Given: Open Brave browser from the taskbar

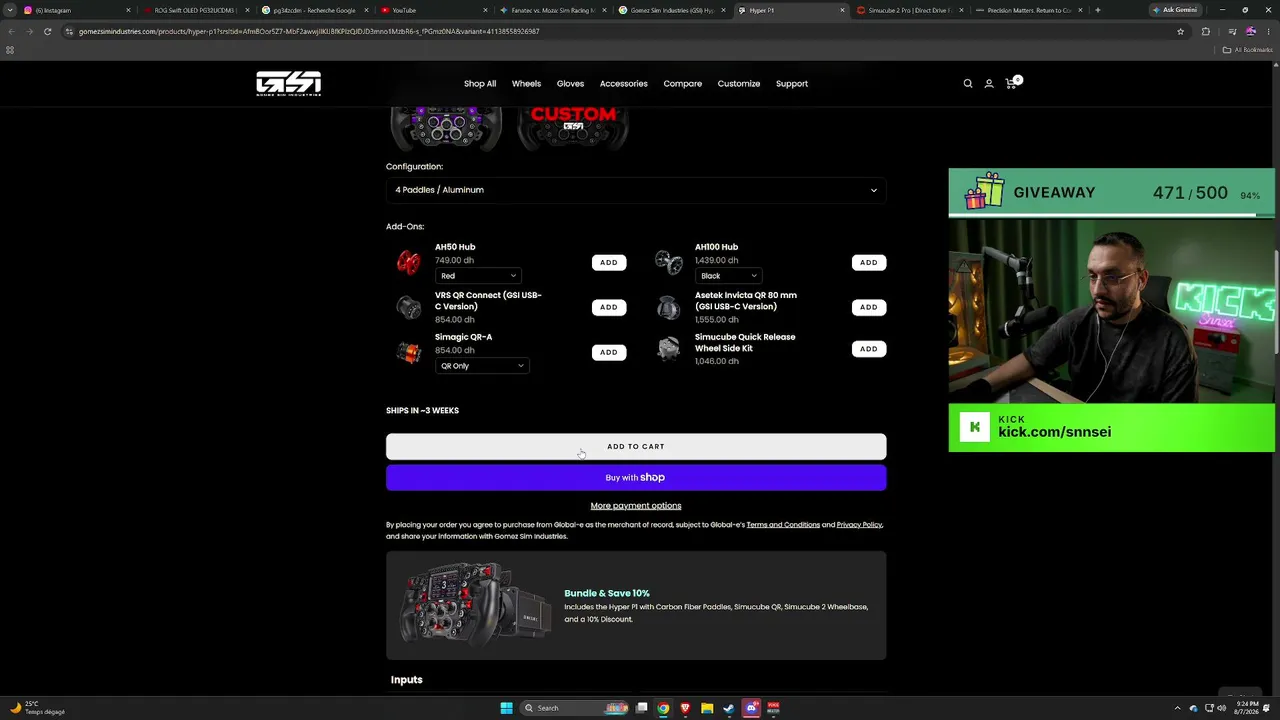Looking at the screenshot, I should pos(685,708).
